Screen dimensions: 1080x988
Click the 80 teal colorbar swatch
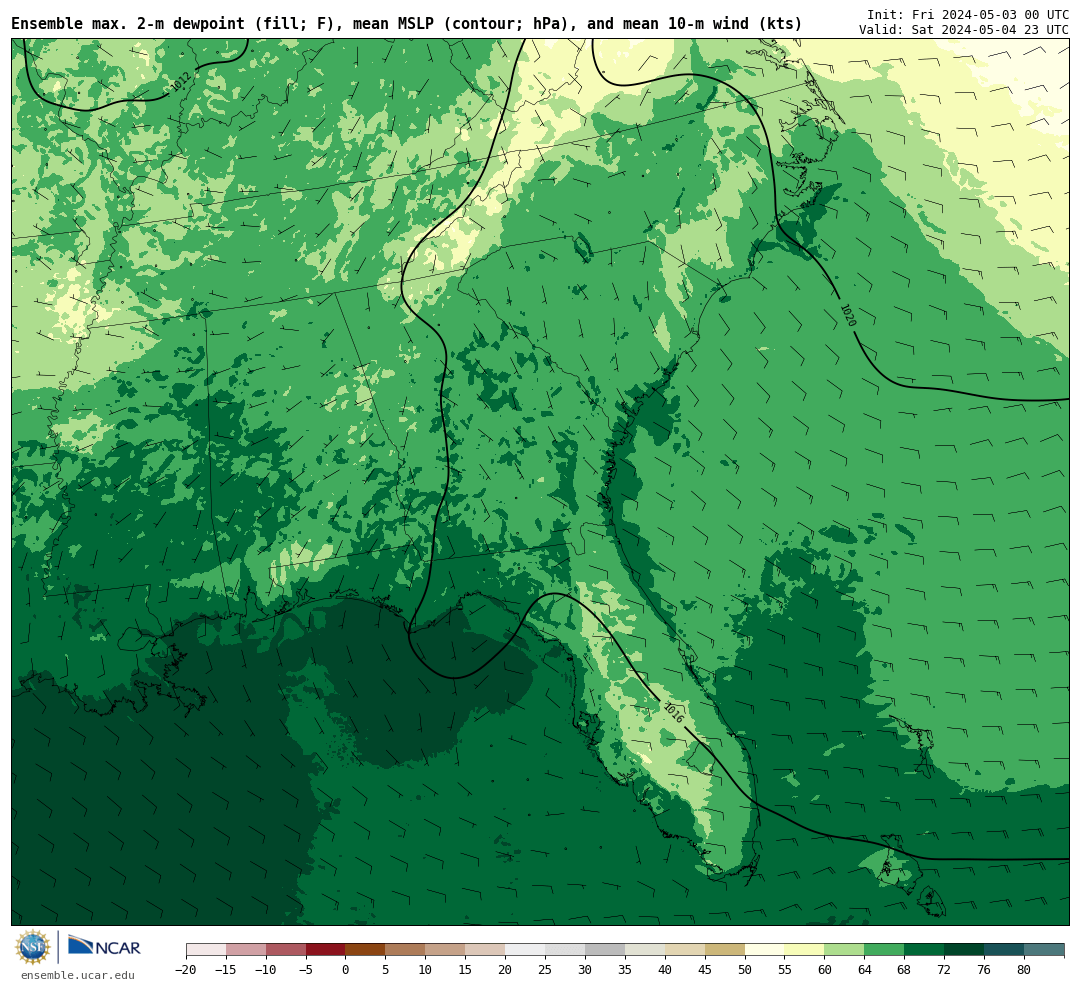(x=1044, y=951)
